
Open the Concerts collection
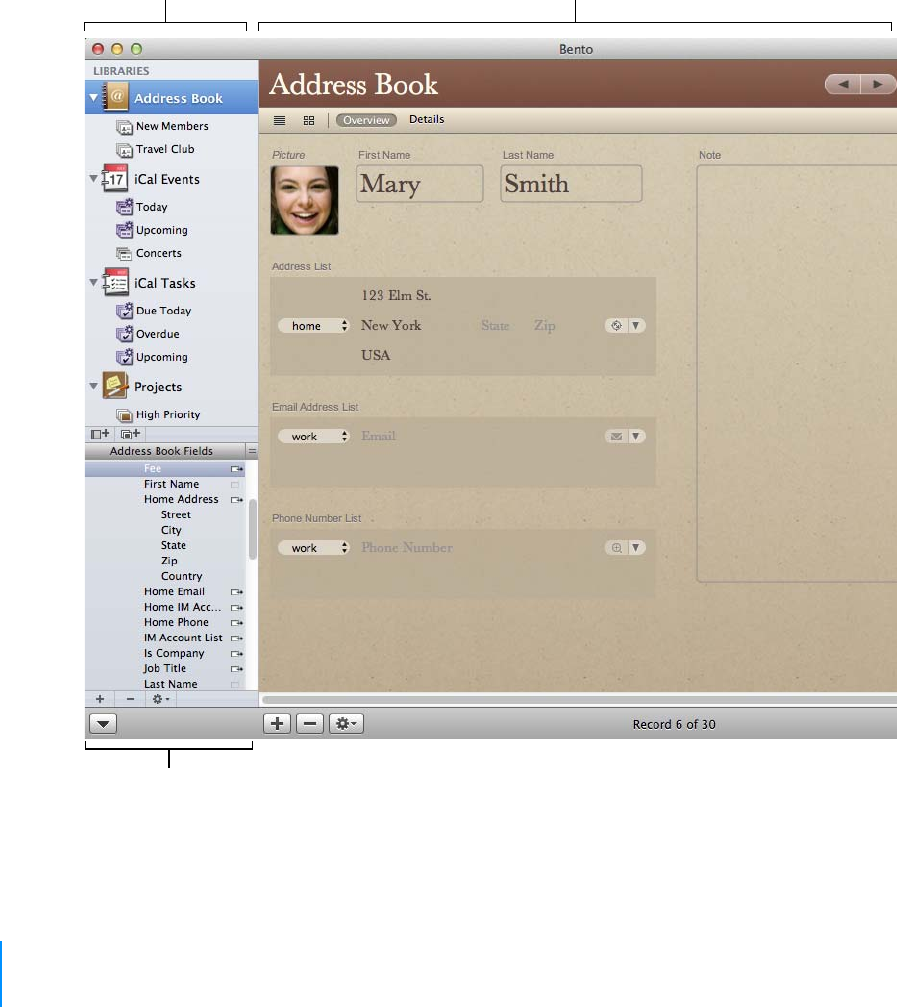tap(149, 253)
